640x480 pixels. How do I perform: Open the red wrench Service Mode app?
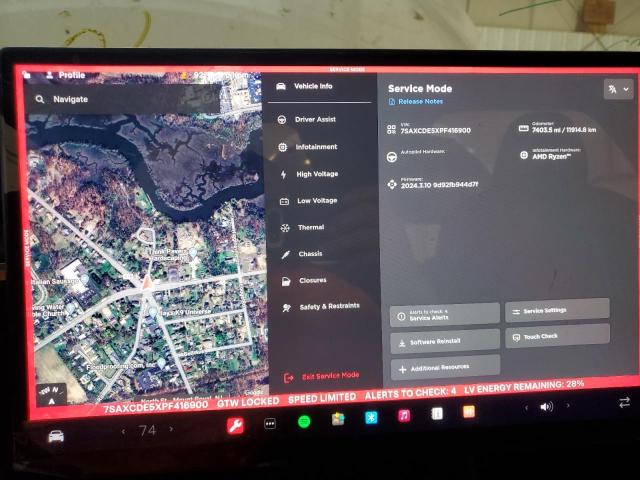click(x=235, y=425)
